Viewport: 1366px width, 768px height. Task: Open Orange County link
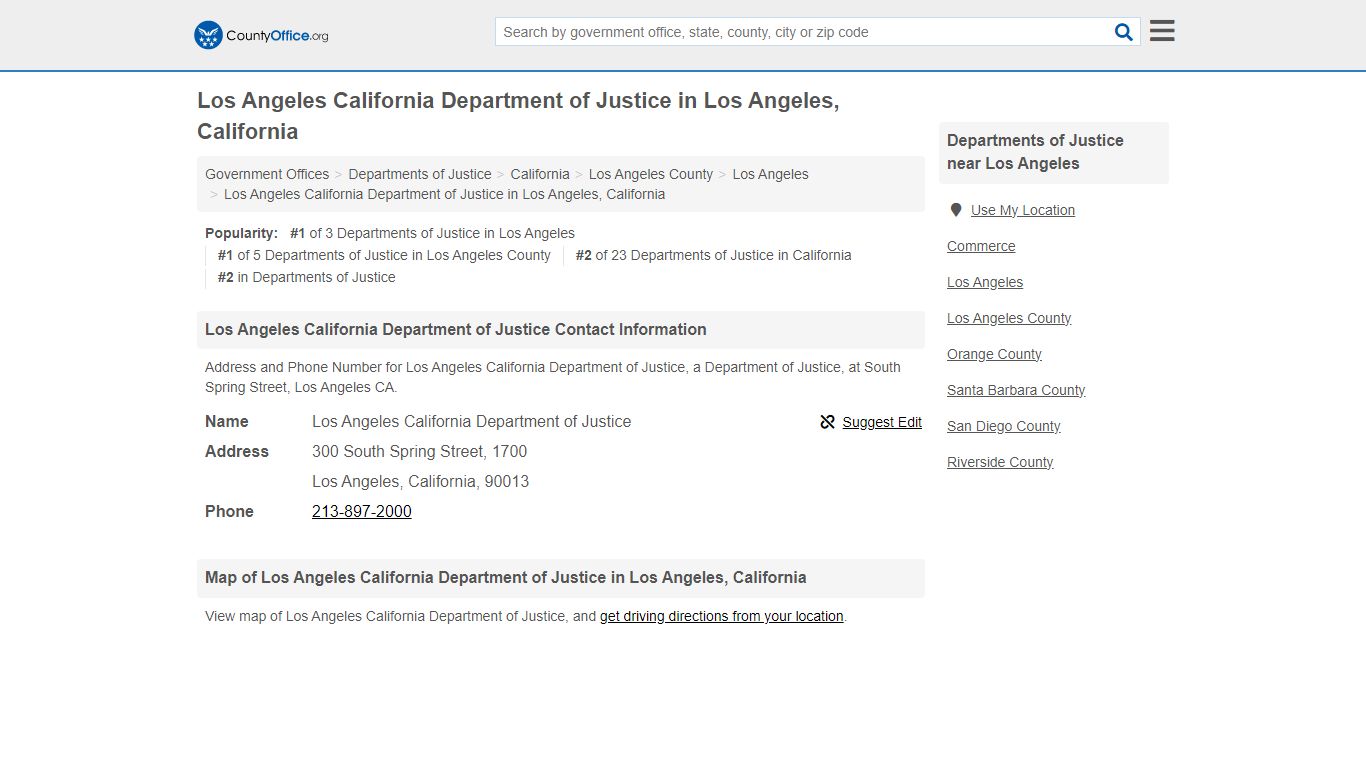[994, 354]
